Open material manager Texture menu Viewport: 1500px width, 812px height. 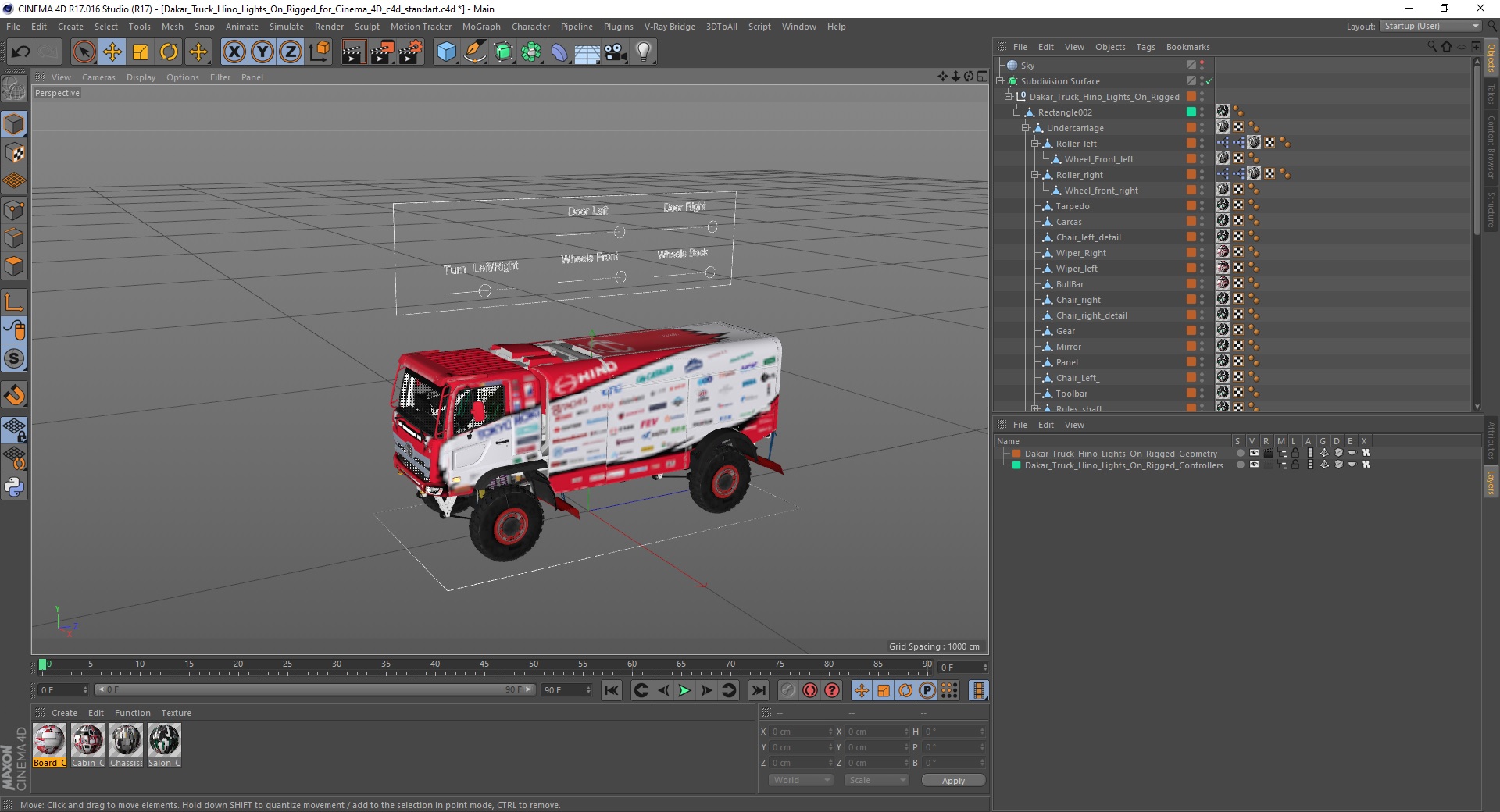click(176, 713)
